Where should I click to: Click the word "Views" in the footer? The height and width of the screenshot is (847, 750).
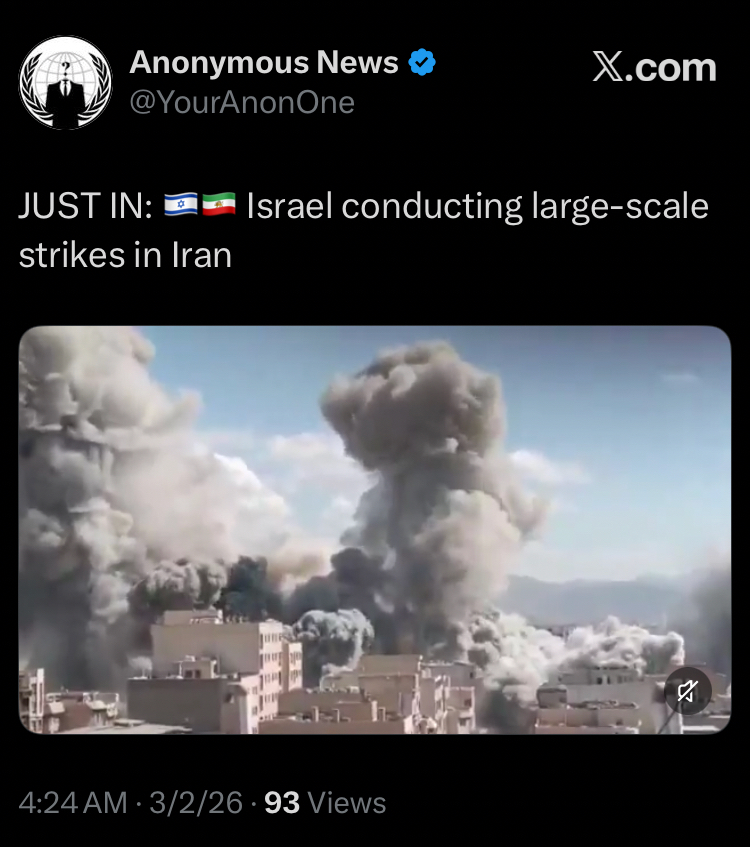(x=347, y=803)
